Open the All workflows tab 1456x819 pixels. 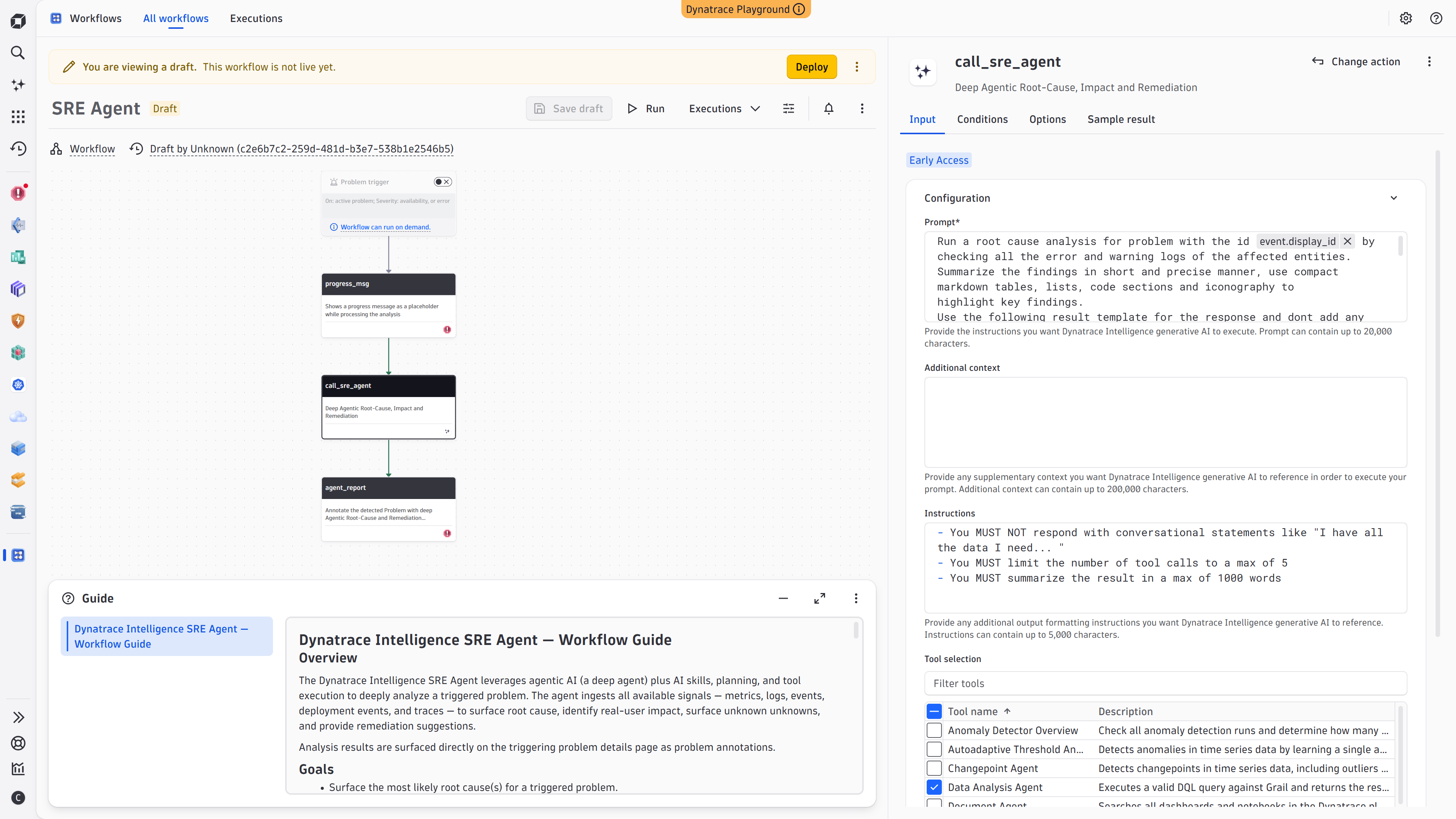point(176,18)
